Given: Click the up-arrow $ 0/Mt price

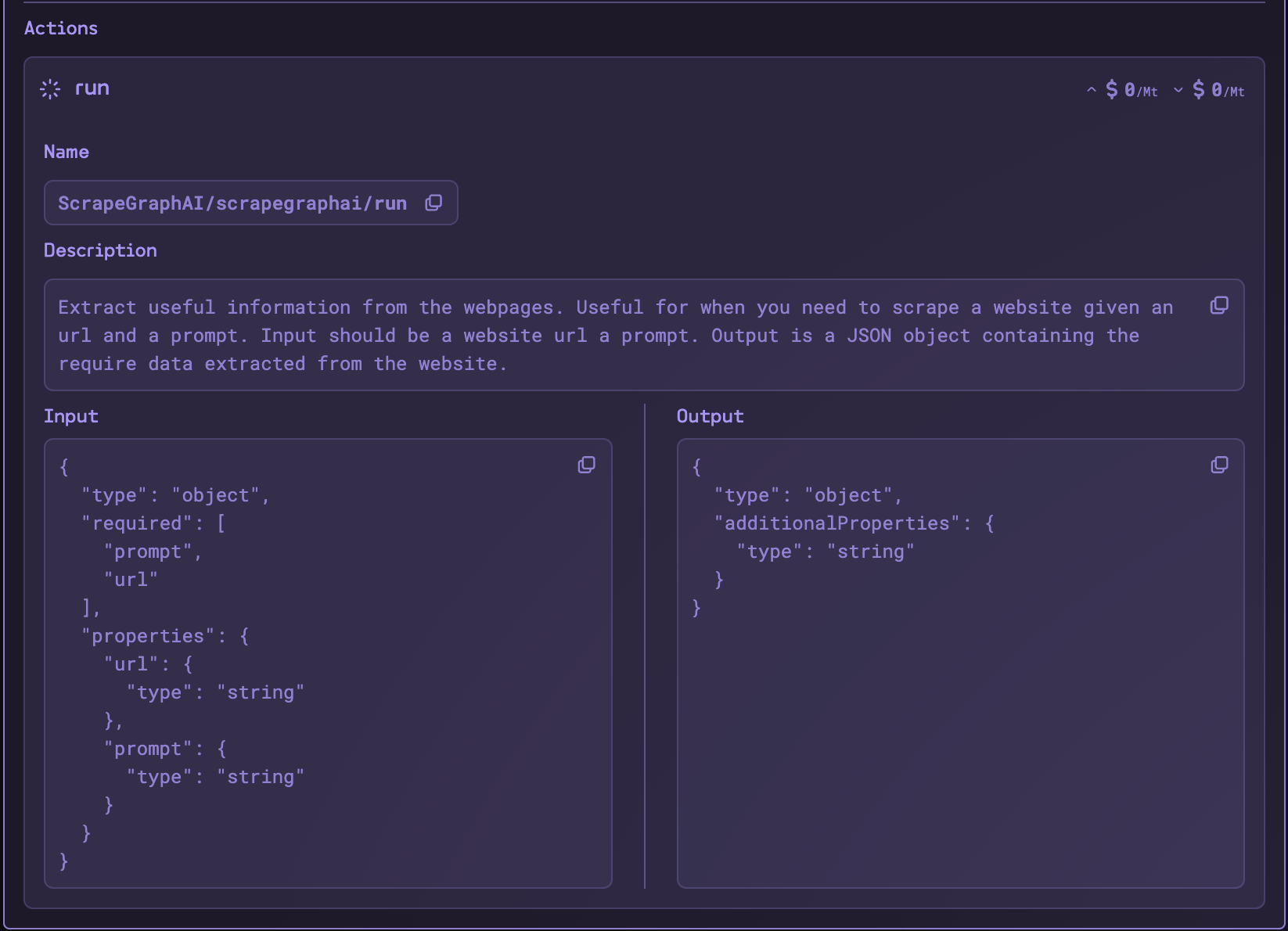Looking at the screenshot, I should pyautogui.click(x=1122, y=90).
